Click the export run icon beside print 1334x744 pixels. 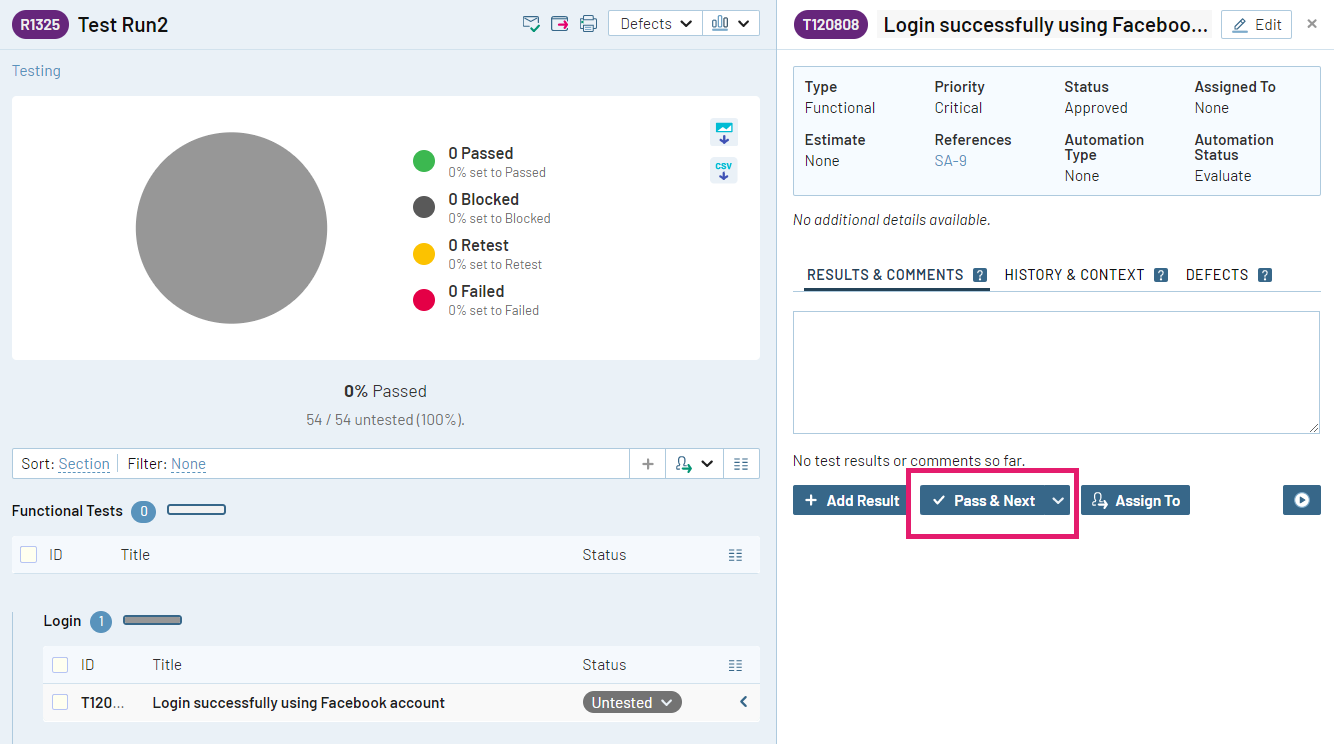(x=560, y=24)
